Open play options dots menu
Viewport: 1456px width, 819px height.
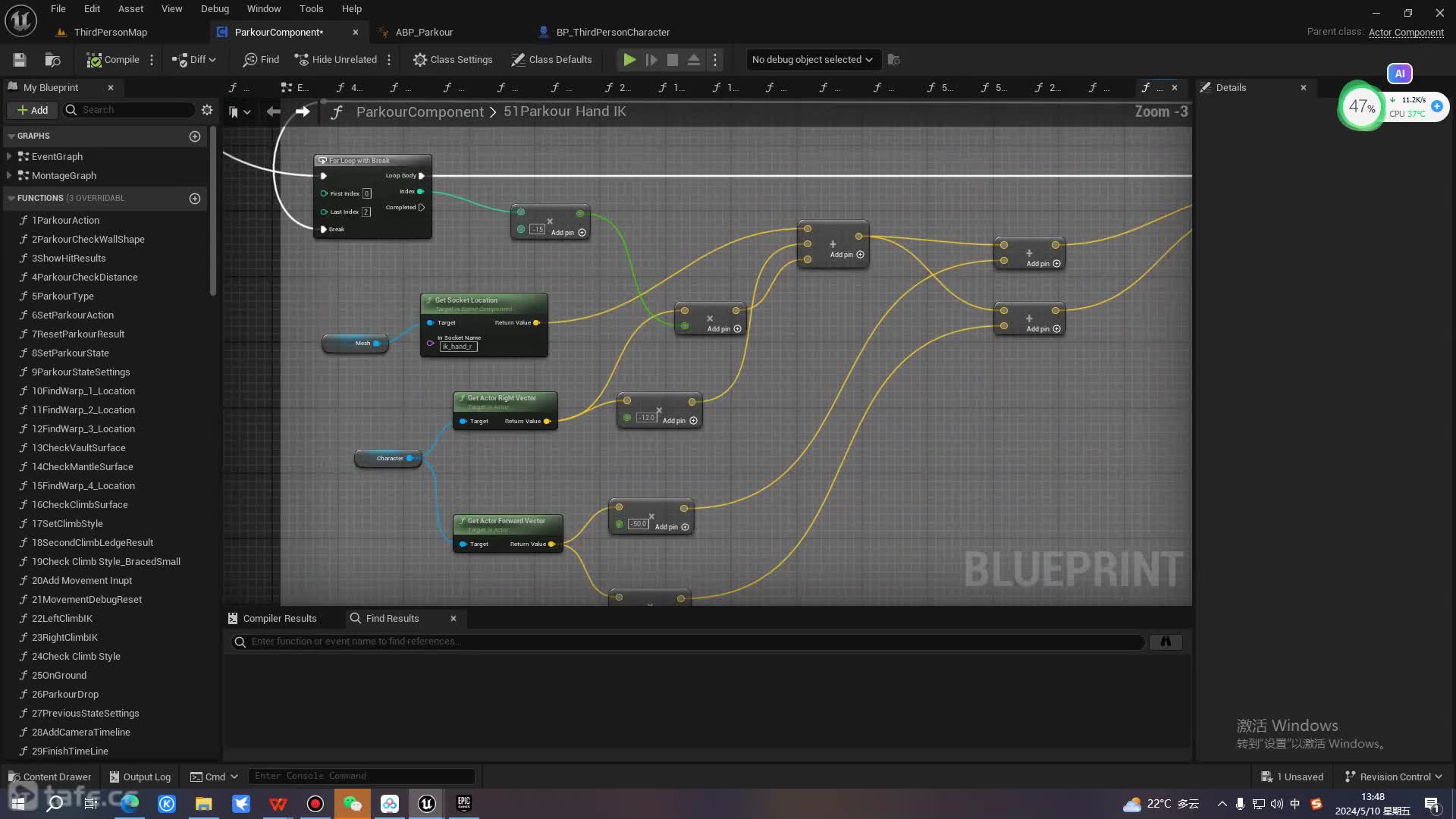click(715, 59)
